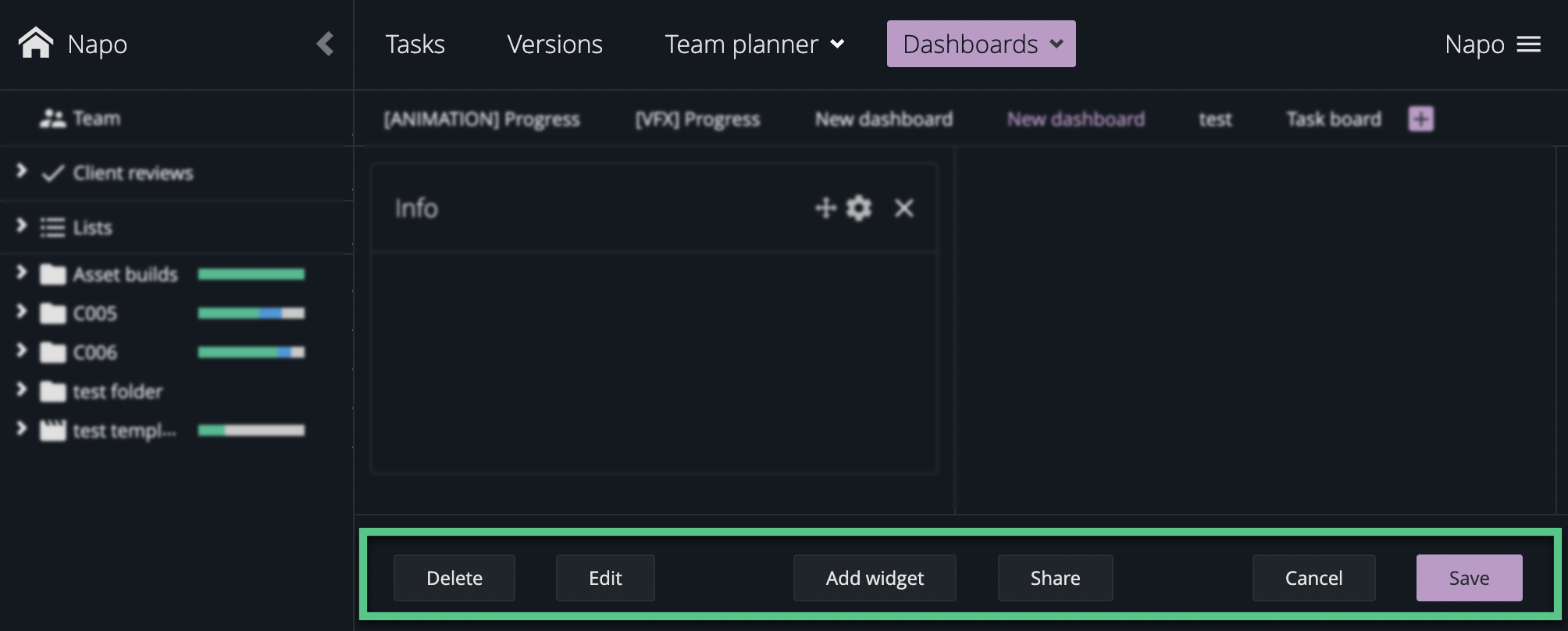Open the test dashboard tab
The width and height of the screenshot is (1568, 631).
coord(1215,119)
